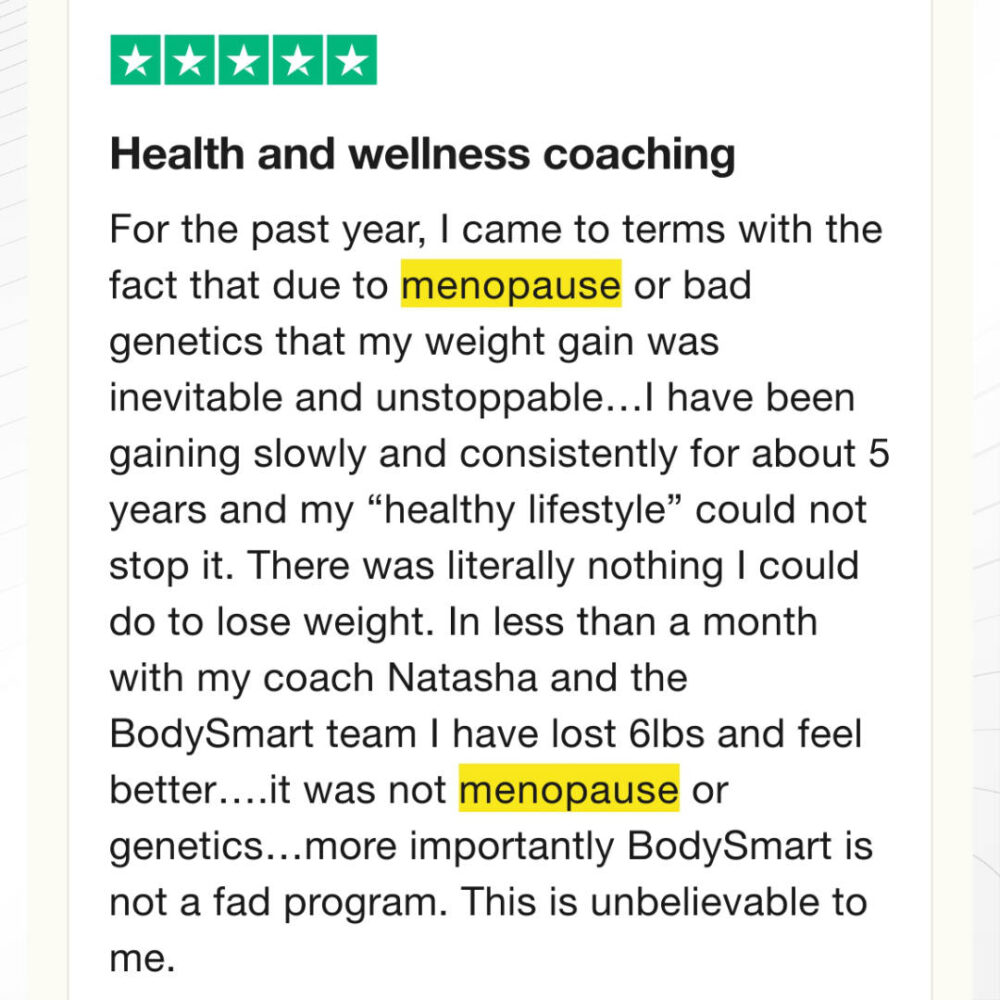Click the first highlighted 'menopause' word
1000x1000 pixels.
coord(511,284)
